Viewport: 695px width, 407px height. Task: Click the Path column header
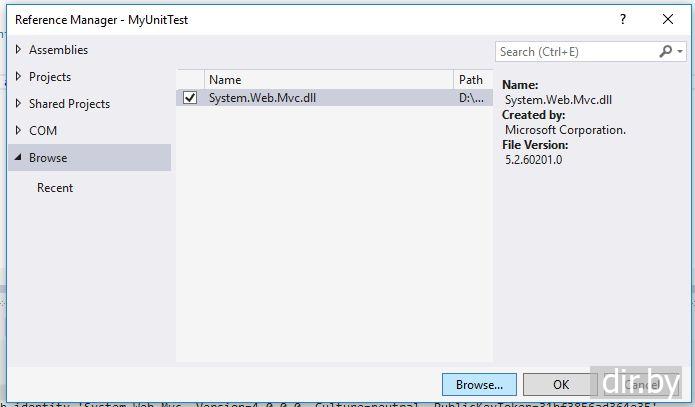pos(472,80)
